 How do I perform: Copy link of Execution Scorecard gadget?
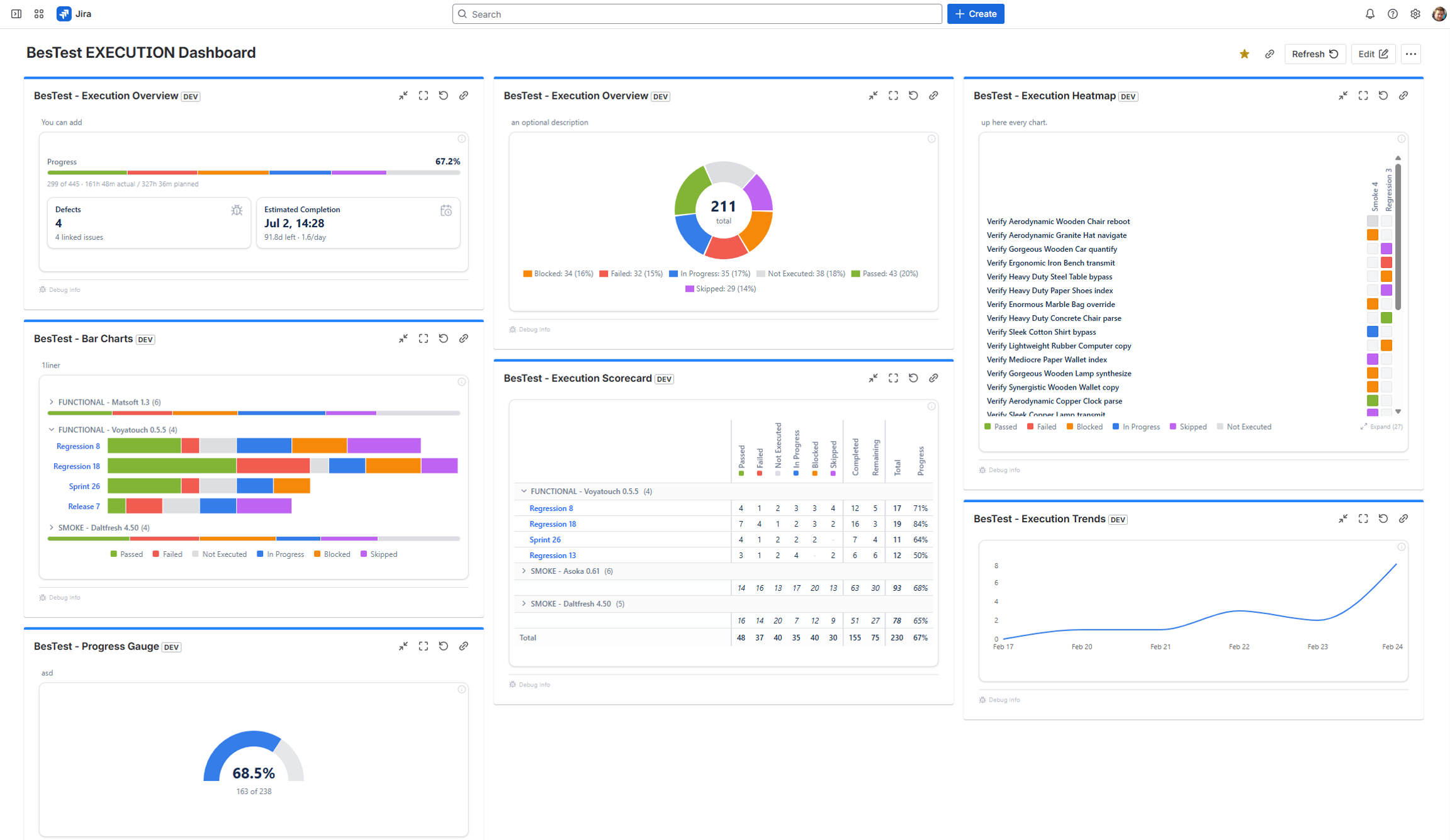pos(934,378)
